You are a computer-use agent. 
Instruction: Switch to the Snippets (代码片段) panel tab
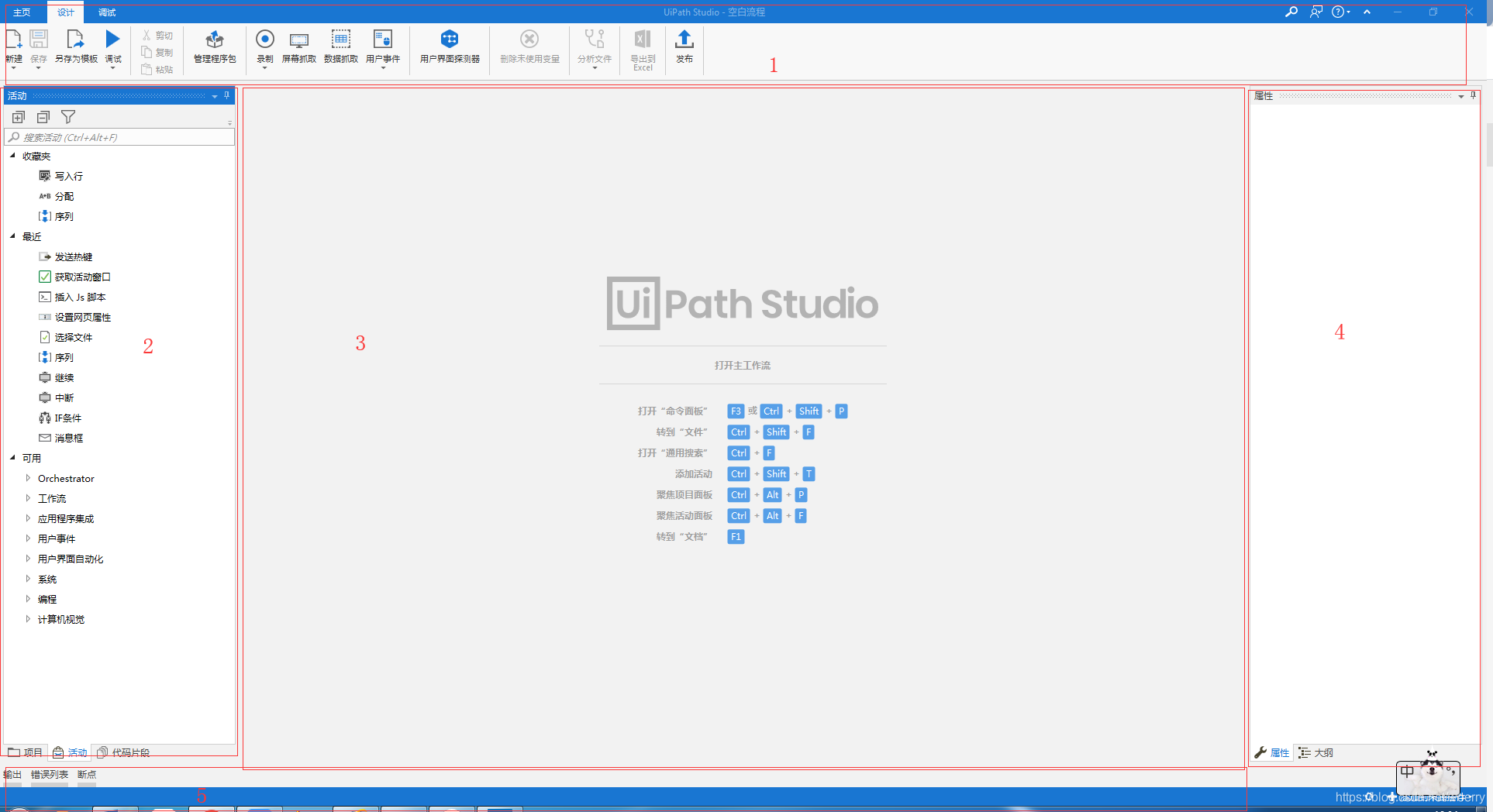point(123,752)
